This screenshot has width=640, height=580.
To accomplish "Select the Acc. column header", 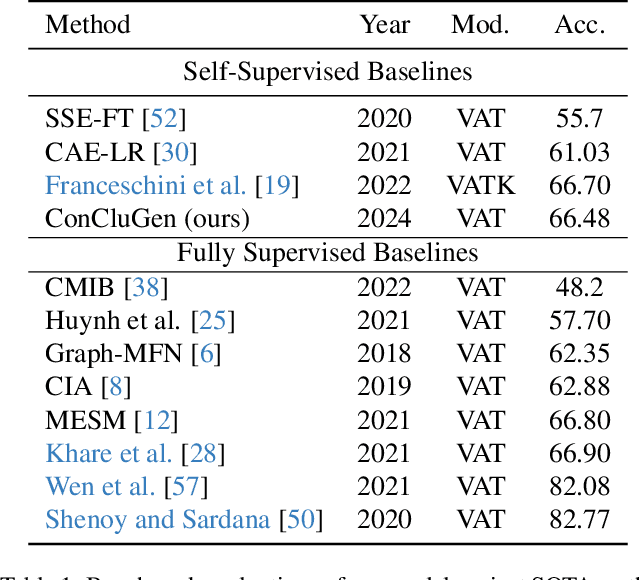I will click(x=579, y=24).
